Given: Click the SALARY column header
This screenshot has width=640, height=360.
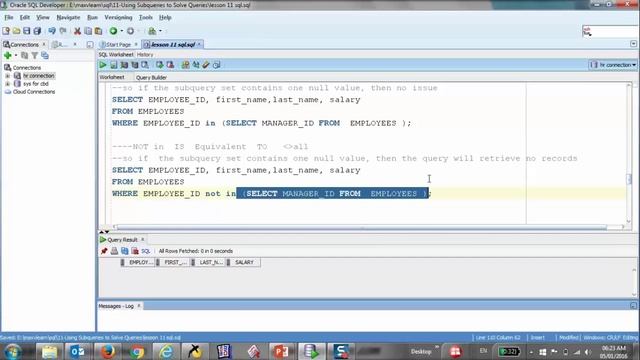Looking at the screenshot, I should [244, 262].
